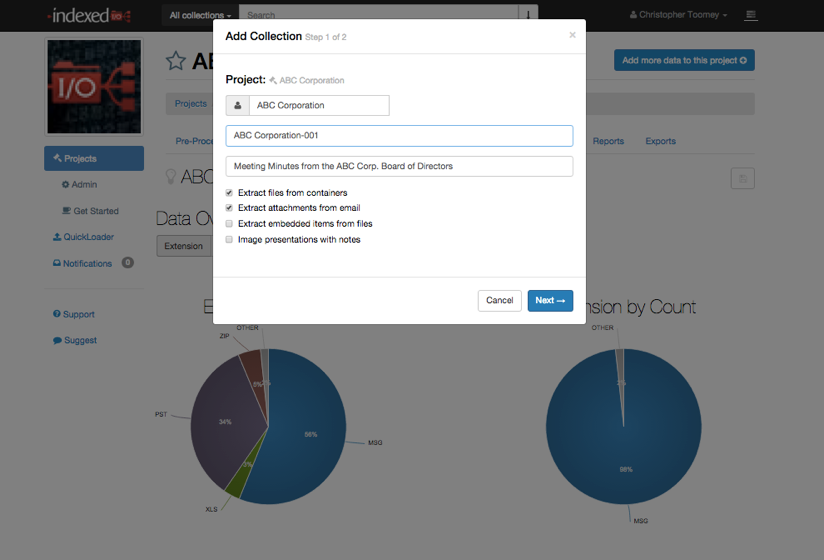This screenshot has height=560, width=824.
Task: Switch to the Pre-Processing tab
Action: click(194, 141)
